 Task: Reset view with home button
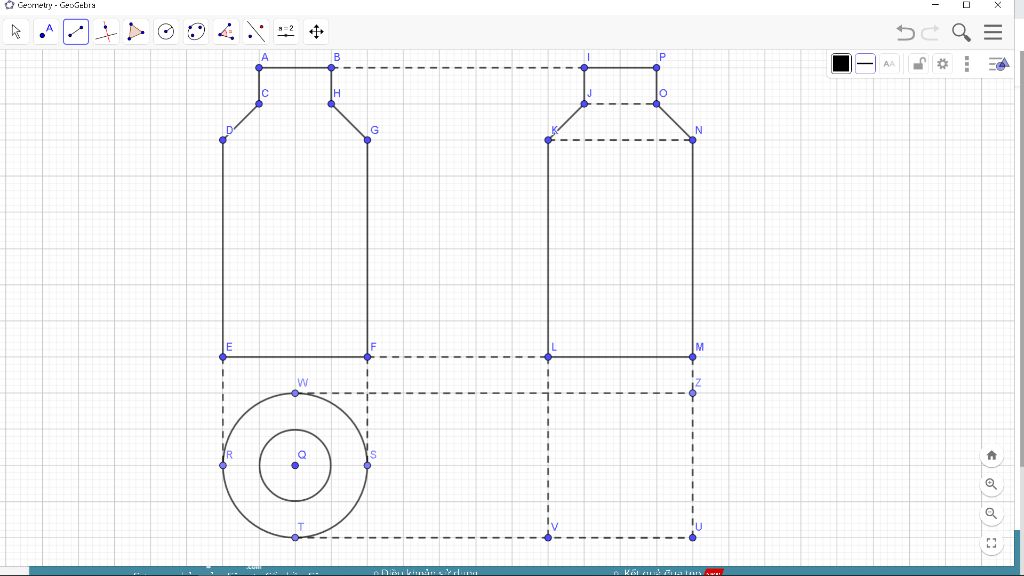click(991, 455)
